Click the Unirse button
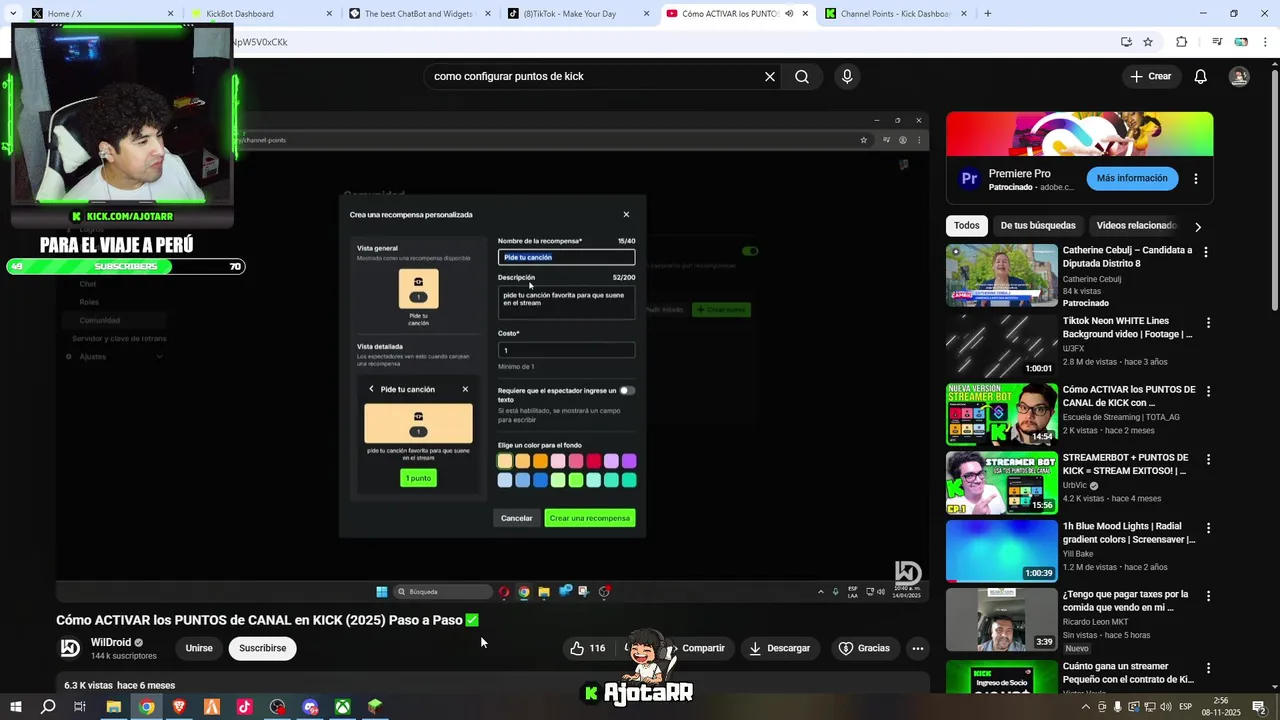 click(x=199, y=648)
